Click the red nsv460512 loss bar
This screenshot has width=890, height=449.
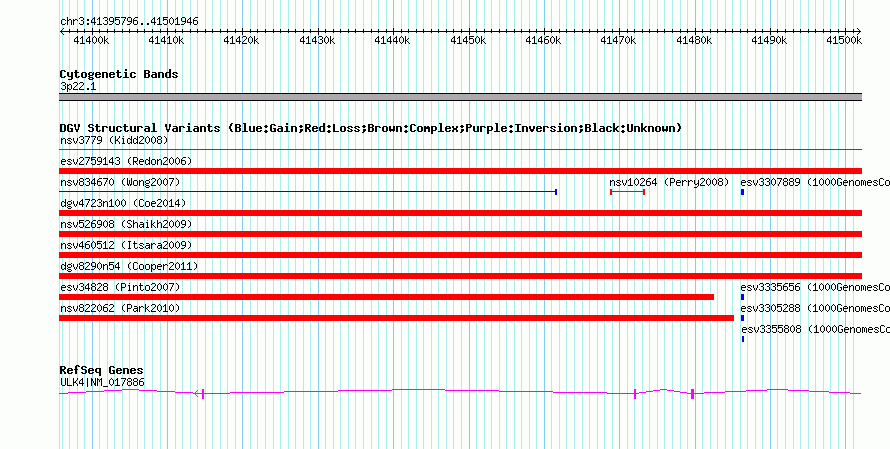(460, 255)
